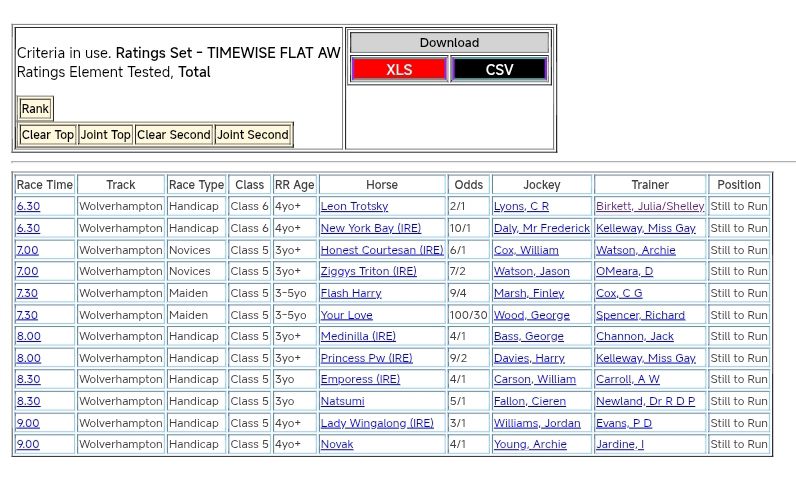796x485 pixels.
Task: Select jockey Watson, Jason link
Action: coord(531,272)
